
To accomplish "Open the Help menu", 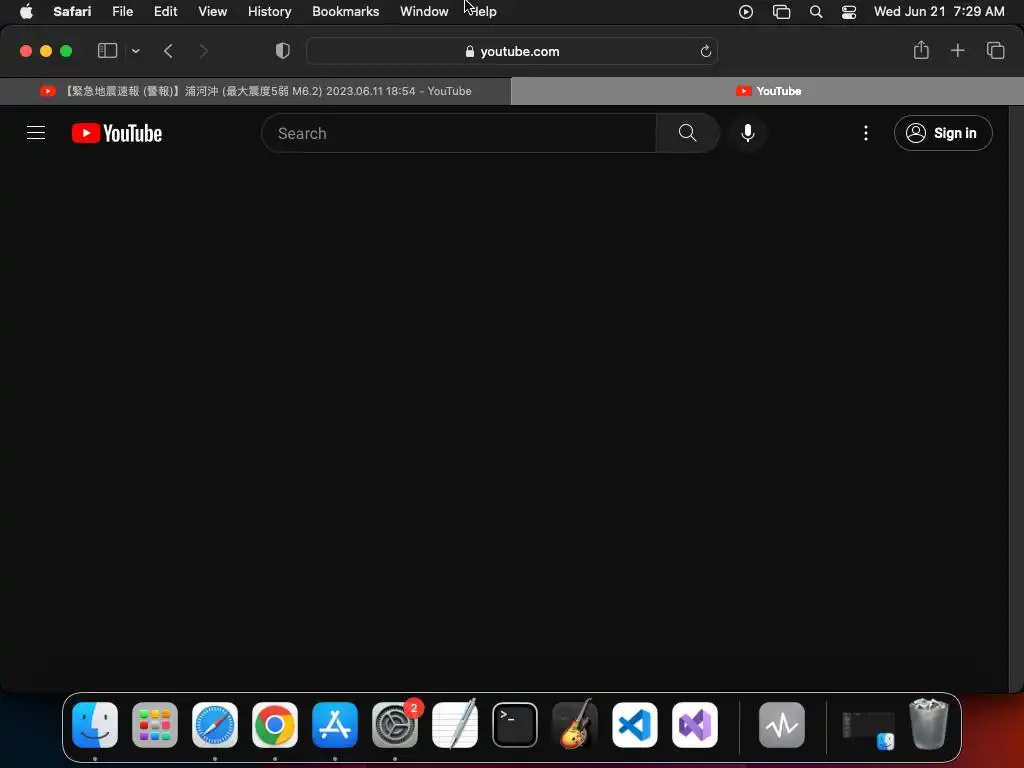I will tap(483, 11).
